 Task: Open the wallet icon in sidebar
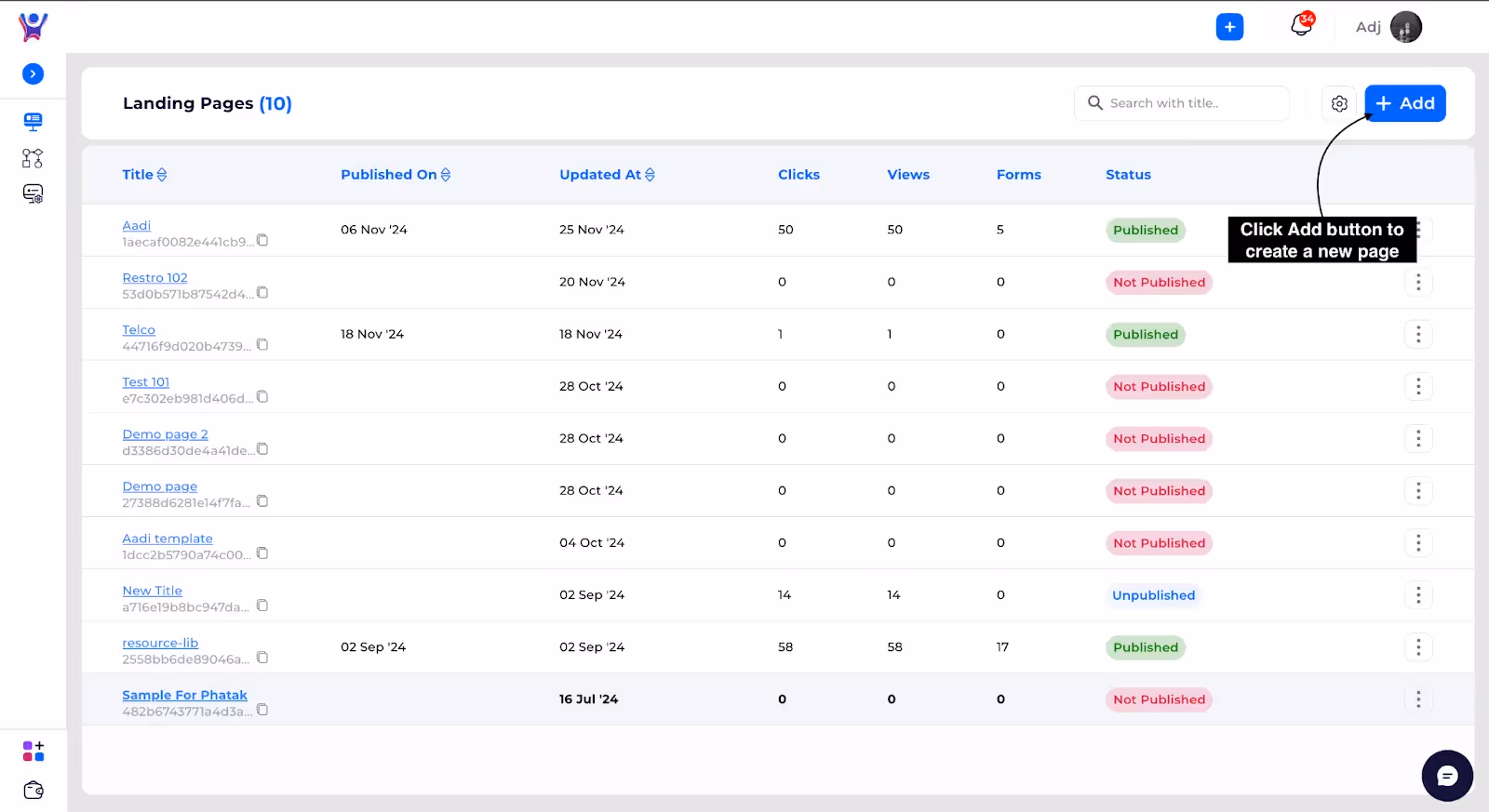(x=34, y=790)
